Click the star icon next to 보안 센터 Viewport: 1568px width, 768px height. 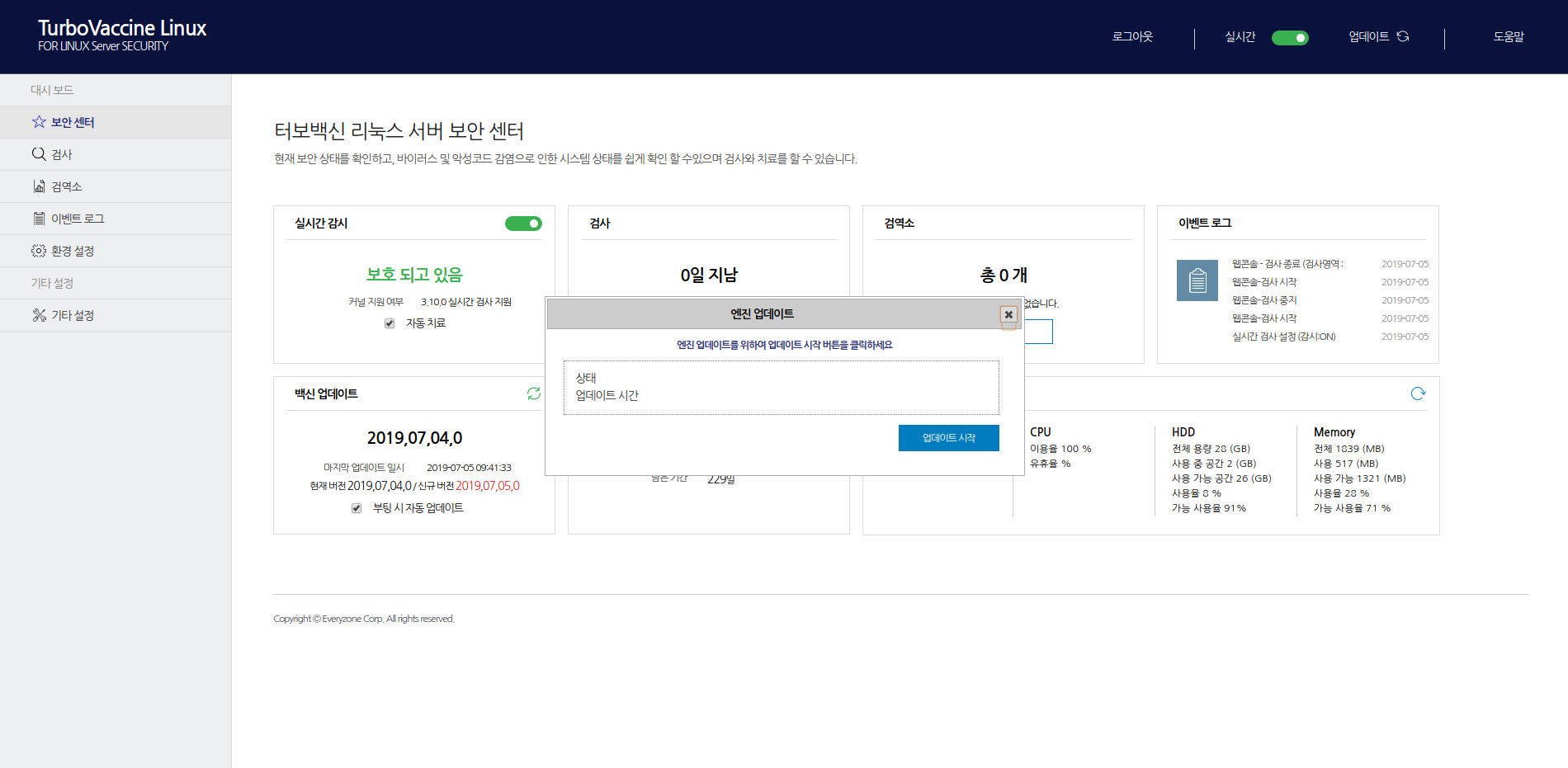pyautogui.click(x=39, y=122)
